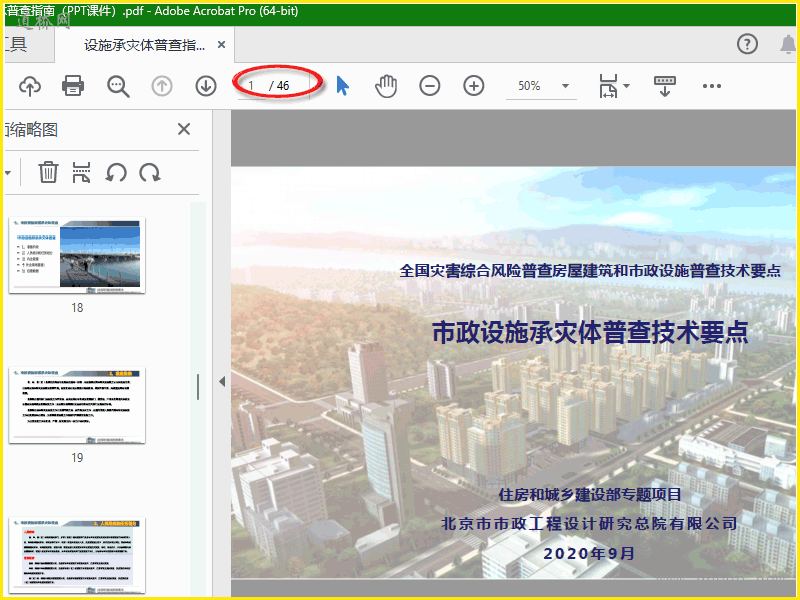Go to previous page with the up arrow

point(162,86)
